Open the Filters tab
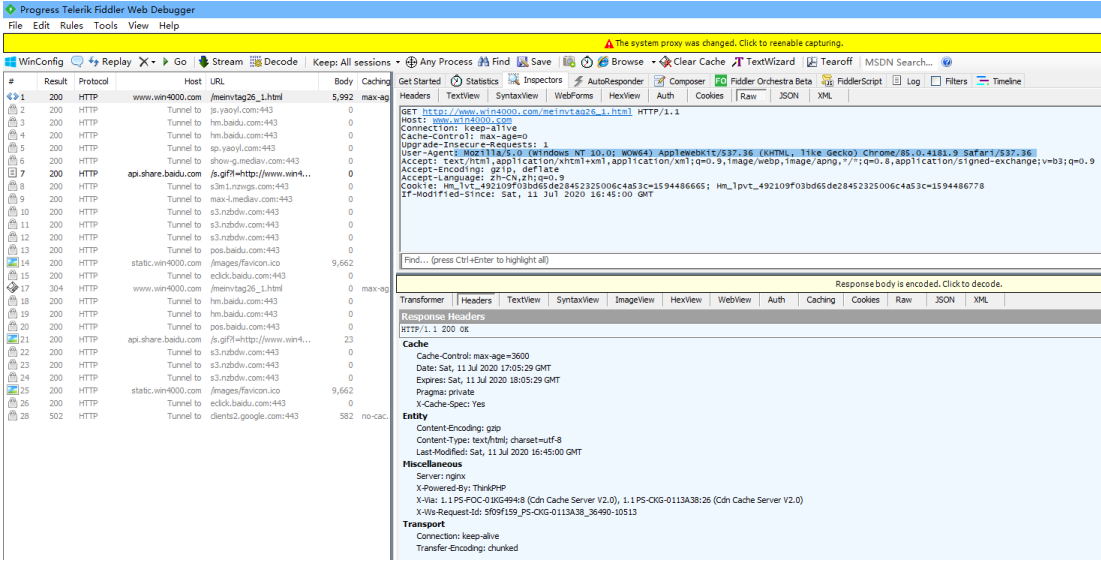 tap(949, 81)
